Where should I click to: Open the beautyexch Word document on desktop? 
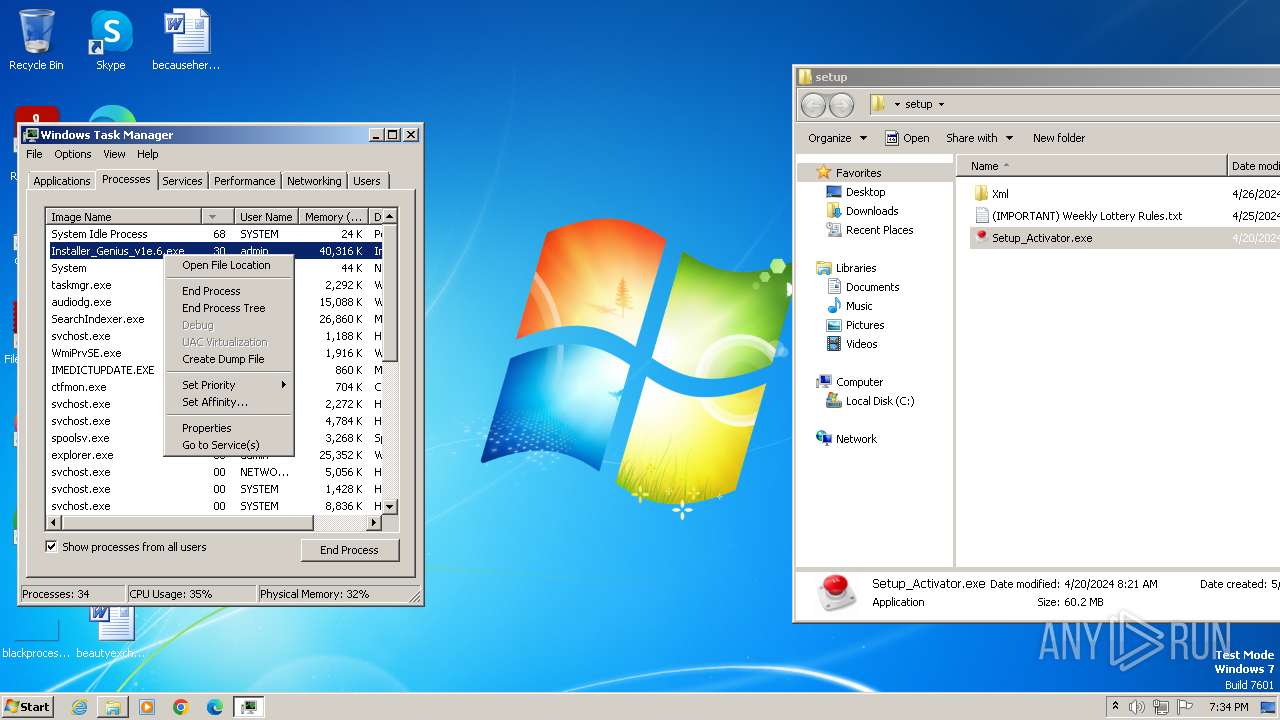point(110,632)
